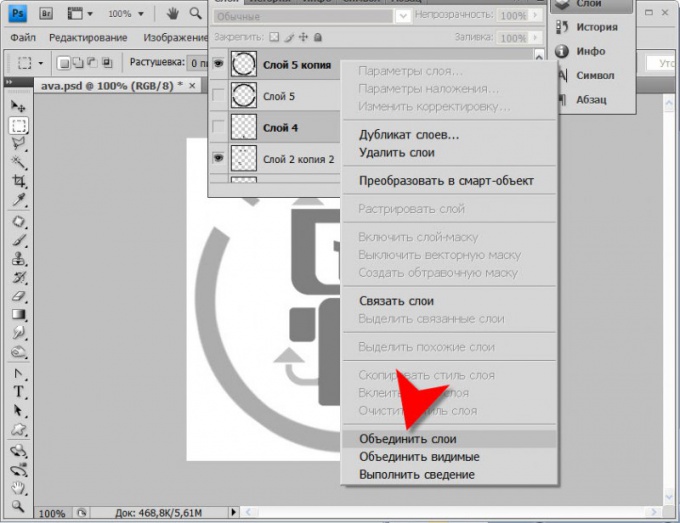Open status bar info arrow menu
The image size is (680, 523).
pos(233,512)
